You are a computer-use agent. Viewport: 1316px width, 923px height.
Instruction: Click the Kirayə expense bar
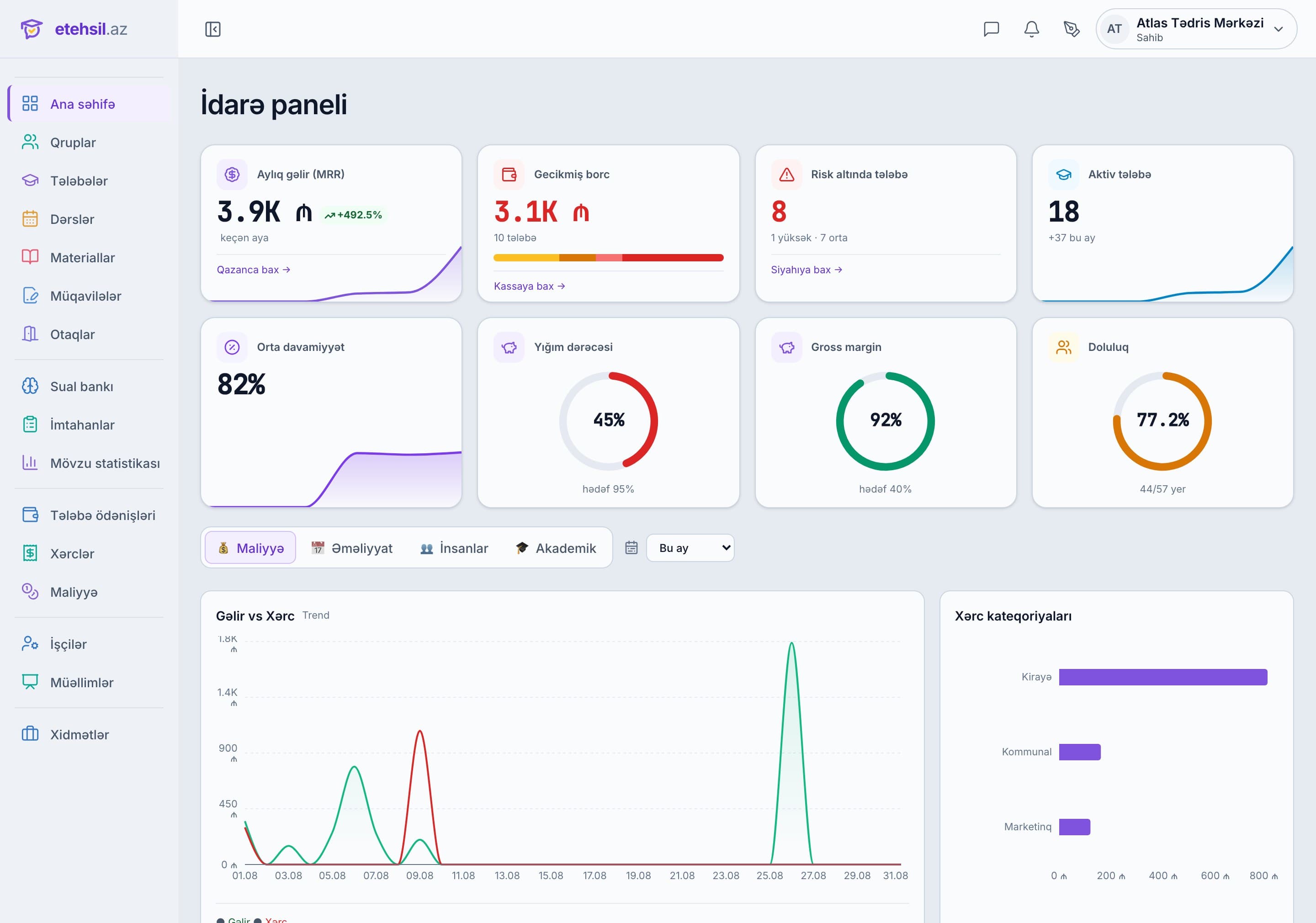click(x=1163, y=677)
